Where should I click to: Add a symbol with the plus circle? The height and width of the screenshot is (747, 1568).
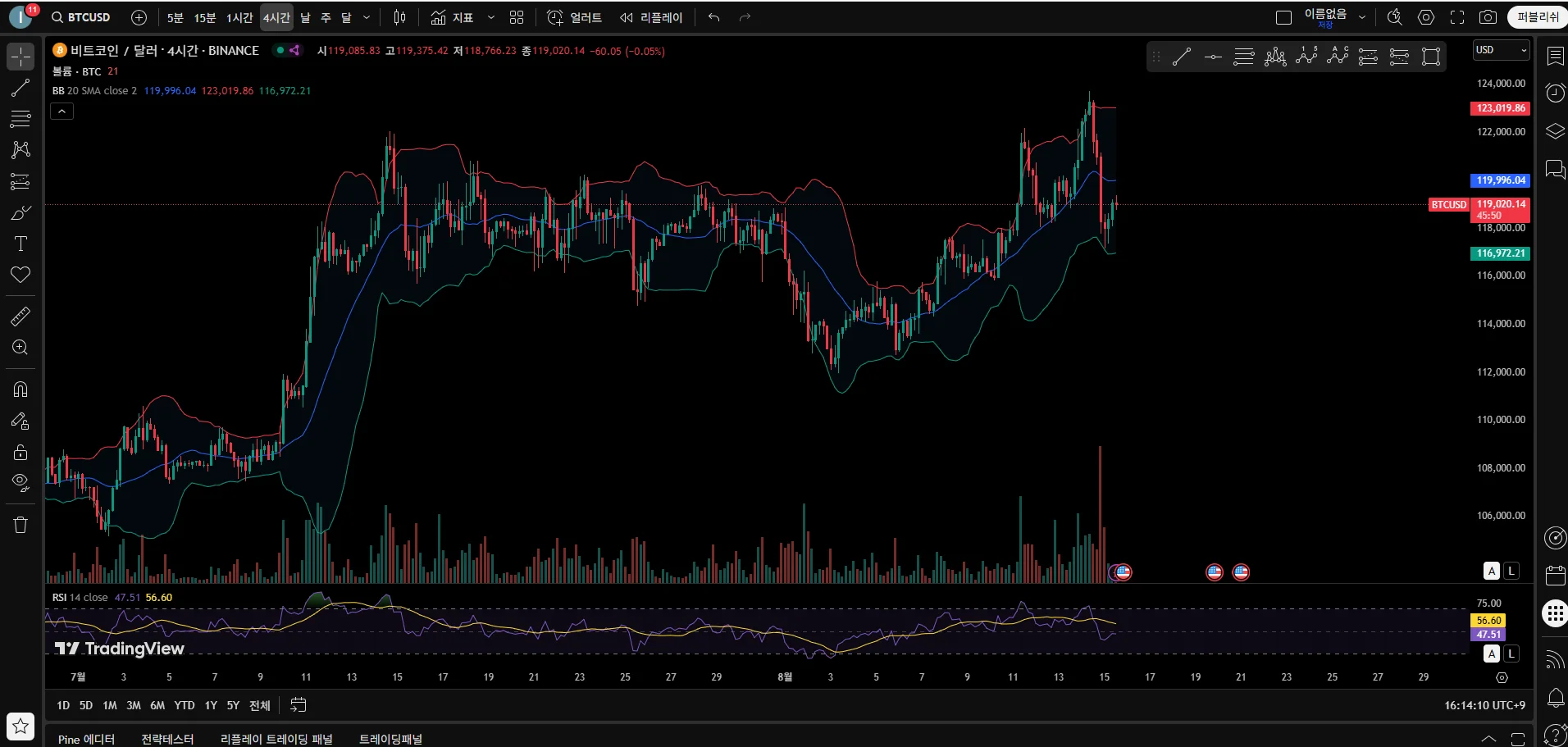click(139, 17)
